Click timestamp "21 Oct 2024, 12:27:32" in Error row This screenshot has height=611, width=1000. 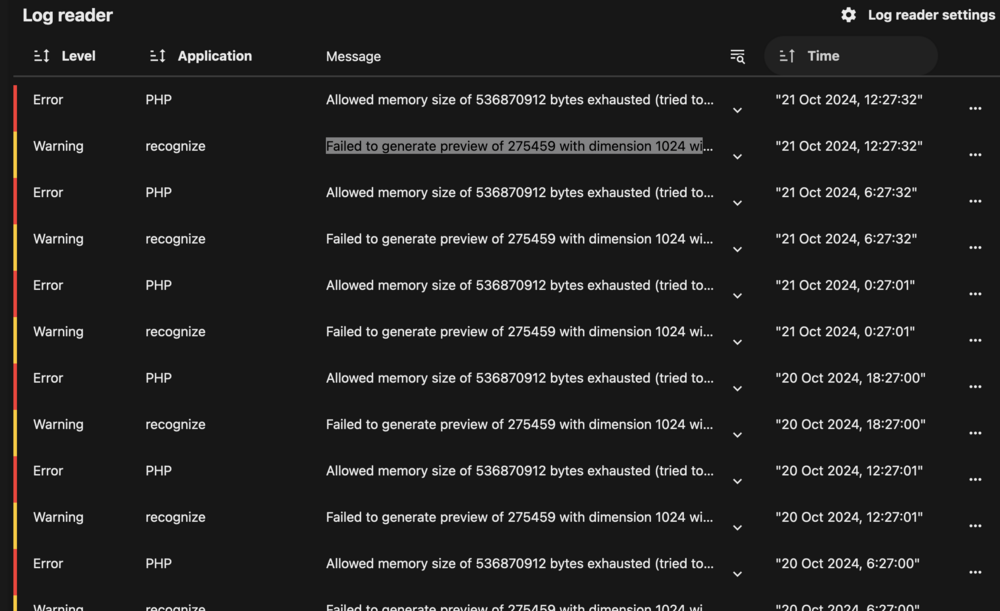click(x=849, y=99)
